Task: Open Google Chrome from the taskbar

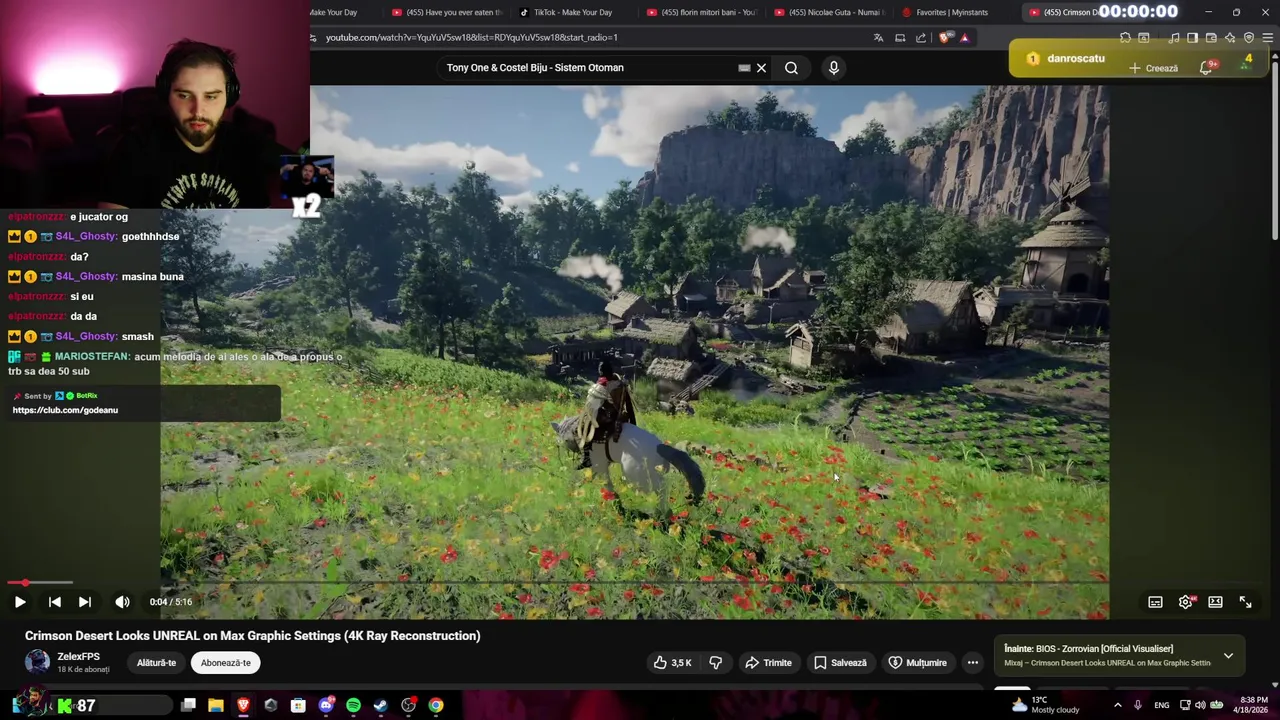Action: (x=436, y=705)
